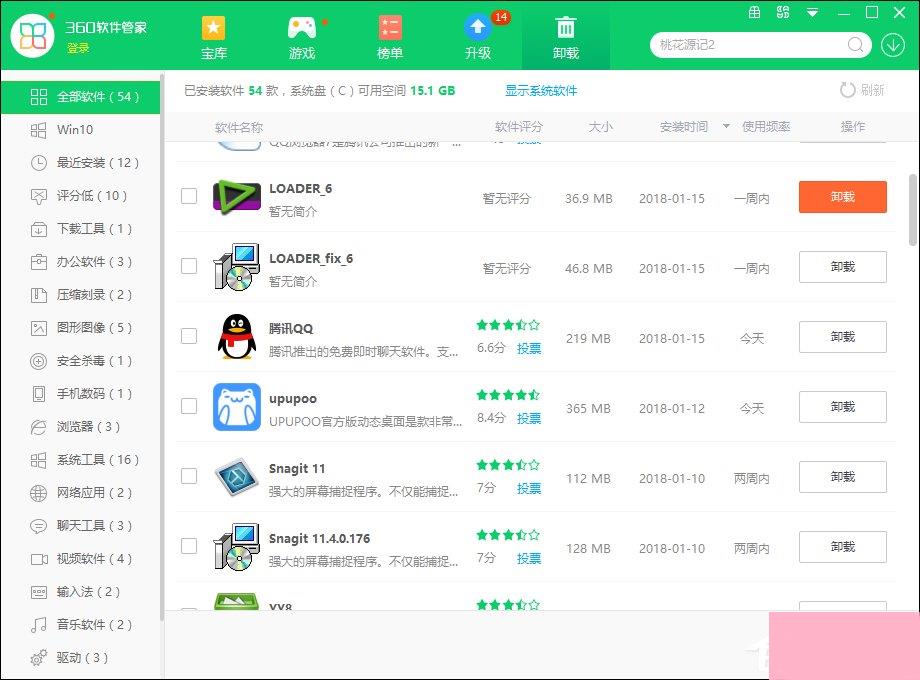920x680 pixels.
Task: Select the 安全杀毒 (1) category
Action: (80, 360)
